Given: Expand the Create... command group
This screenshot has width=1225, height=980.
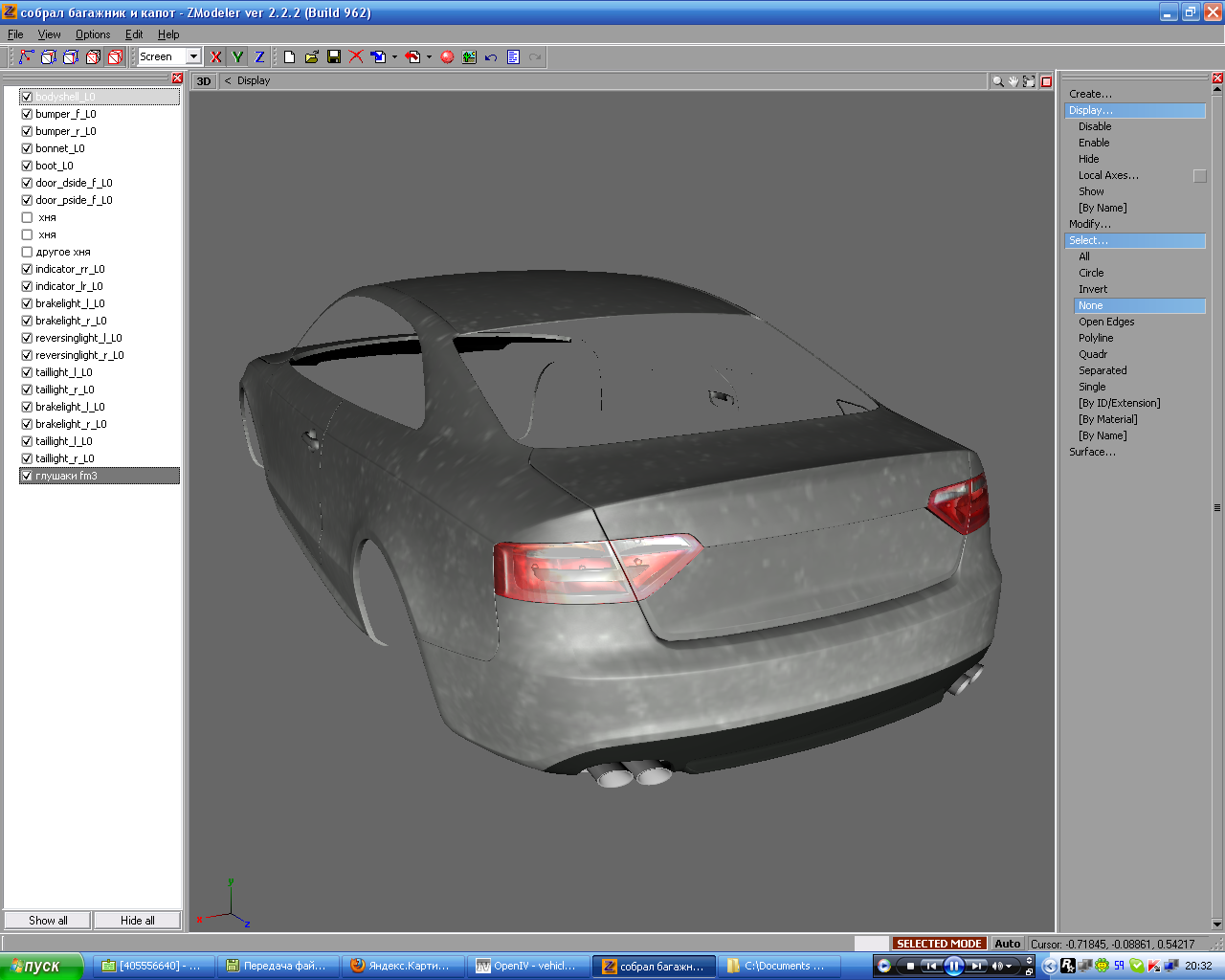Looking at the screenshot, I should (1090, 94).
